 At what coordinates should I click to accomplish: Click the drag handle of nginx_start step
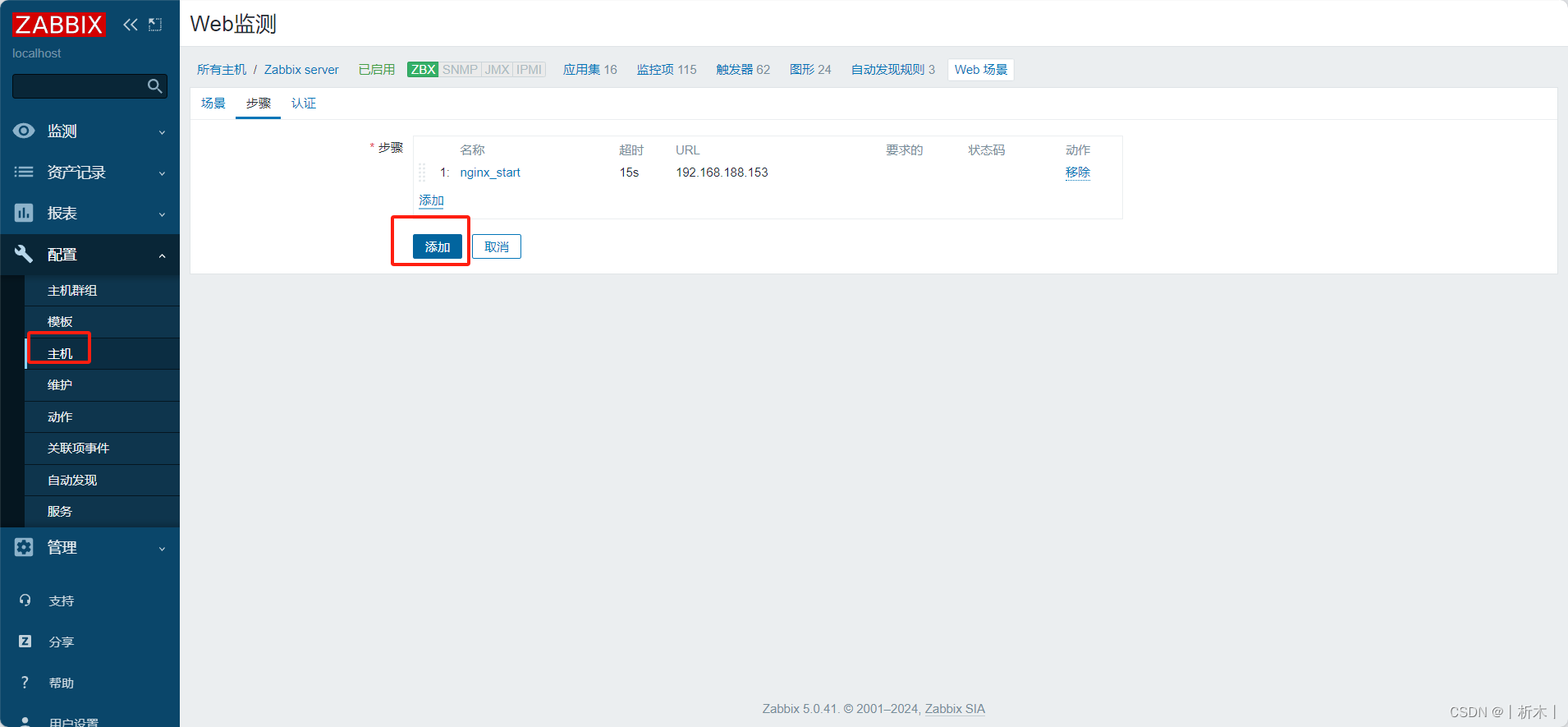click(x=422, y=173)
